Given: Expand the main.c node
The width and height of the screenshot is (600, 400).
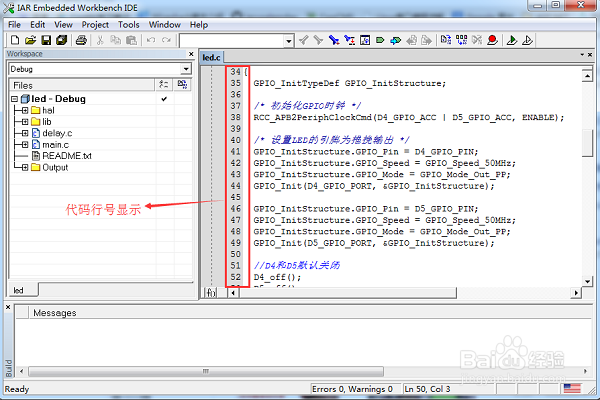Looking at the screenshot, I should click(x=25, y=145).
